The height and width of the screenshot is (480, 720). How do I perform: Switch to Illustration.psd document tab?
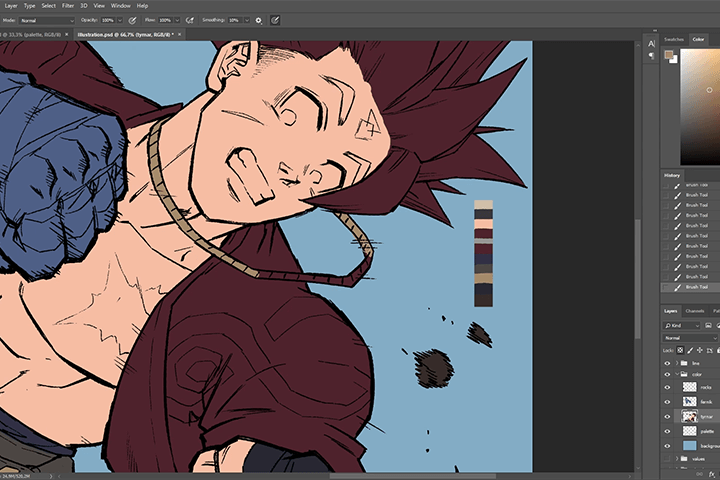125,34
